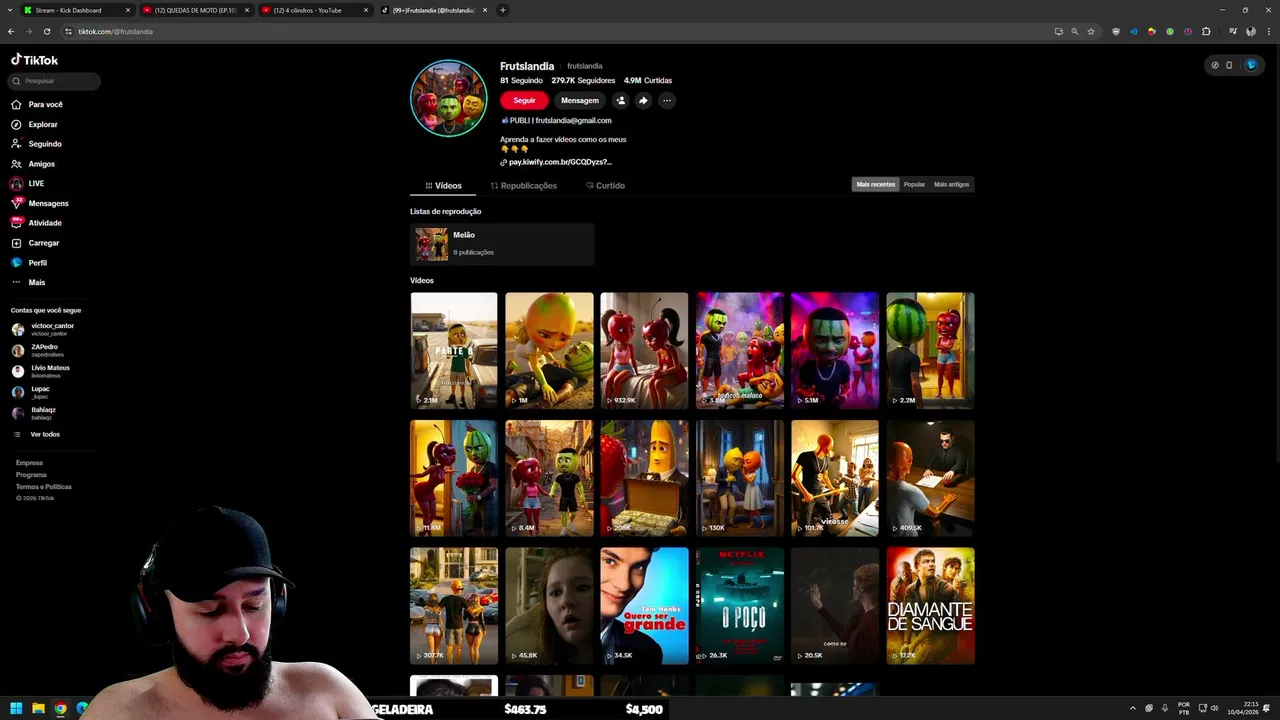1280x720 pixels.
Task: Expand the Programa footer section
Action: tap(31, 475)
